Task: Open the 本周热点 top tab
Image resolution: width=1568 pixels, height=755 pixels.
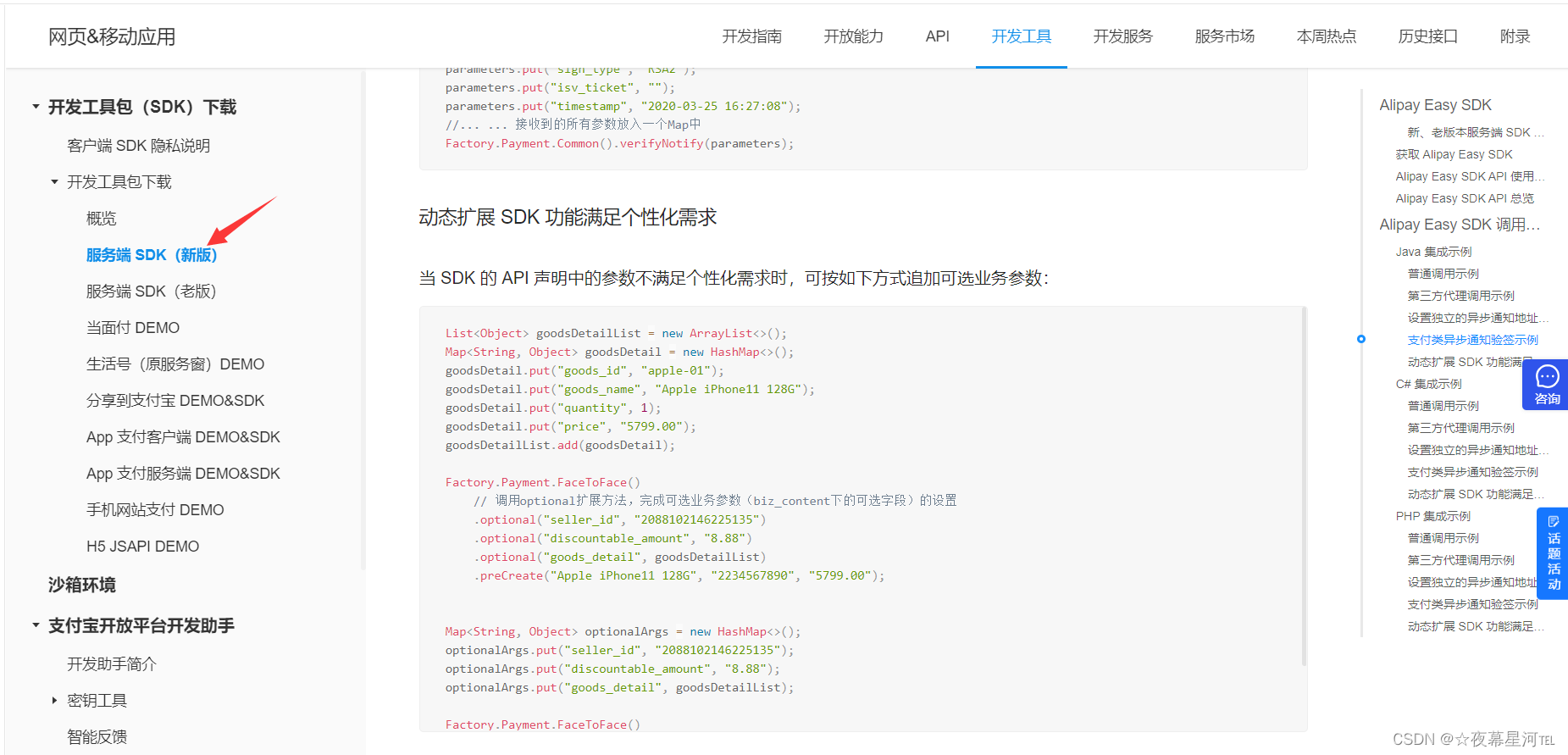Action: pyautogui.click(x=1327, y=36)
